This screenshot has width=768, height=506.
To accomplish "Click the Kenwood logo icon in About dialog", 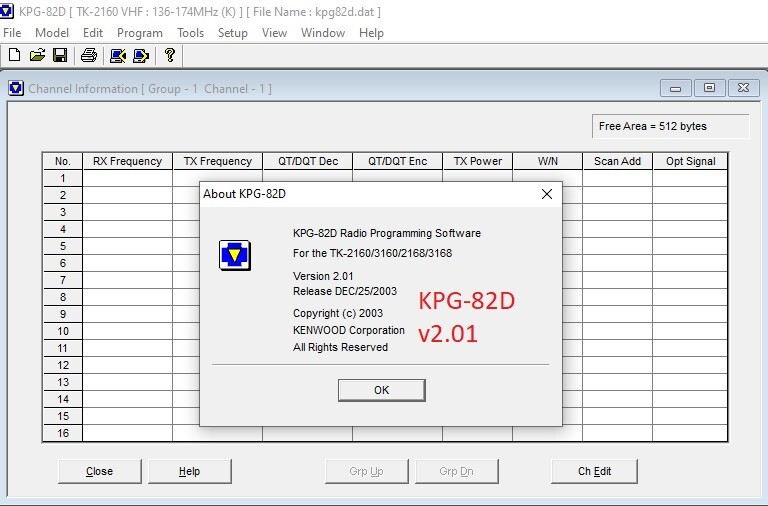I will (235, 255).
